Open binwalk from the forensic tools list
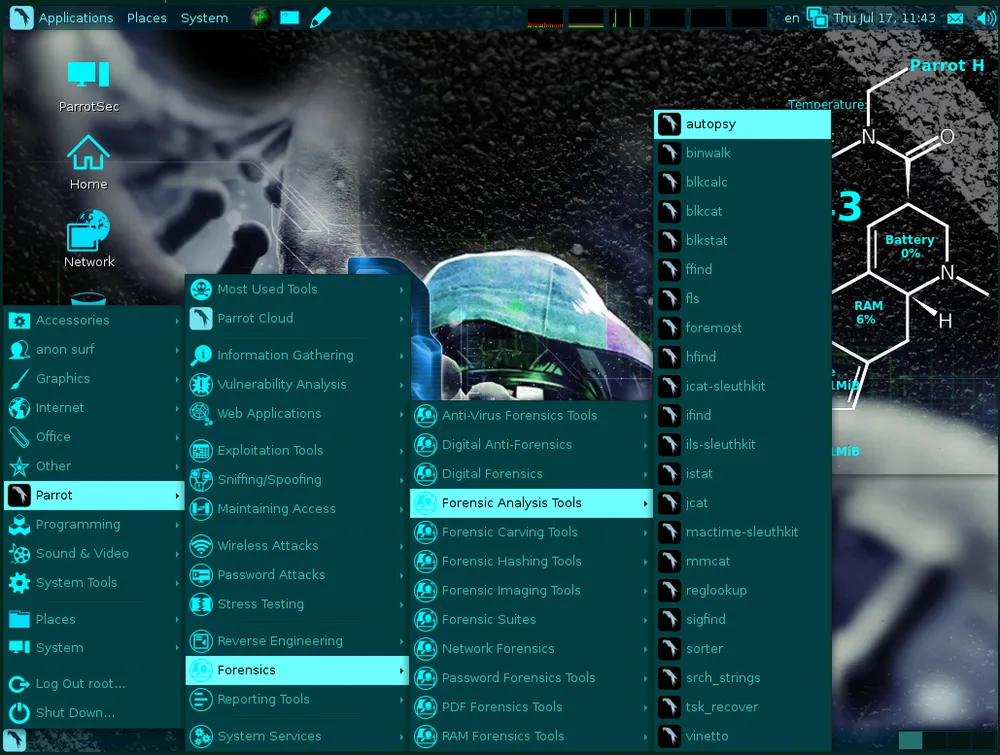1000x755 pixels. tap(708, 153)
